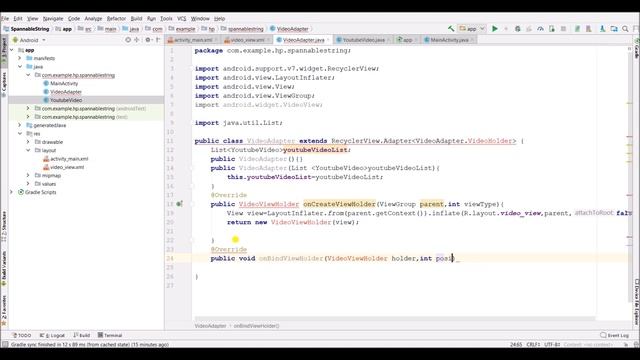Open the VCS menu
This screenshot has width=640, height=360.
pyautogui.click(x=182, y=18)
